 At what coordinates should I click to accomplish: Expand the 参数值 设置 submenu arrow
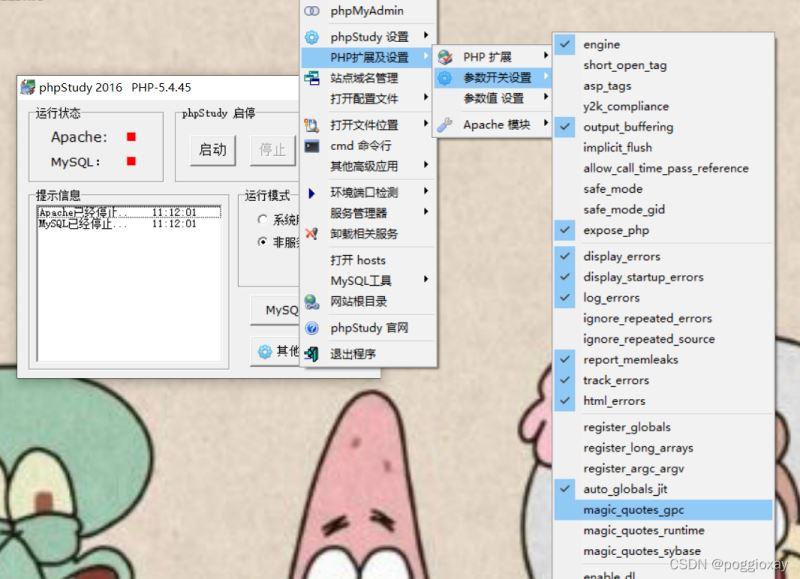coord(546,98)
